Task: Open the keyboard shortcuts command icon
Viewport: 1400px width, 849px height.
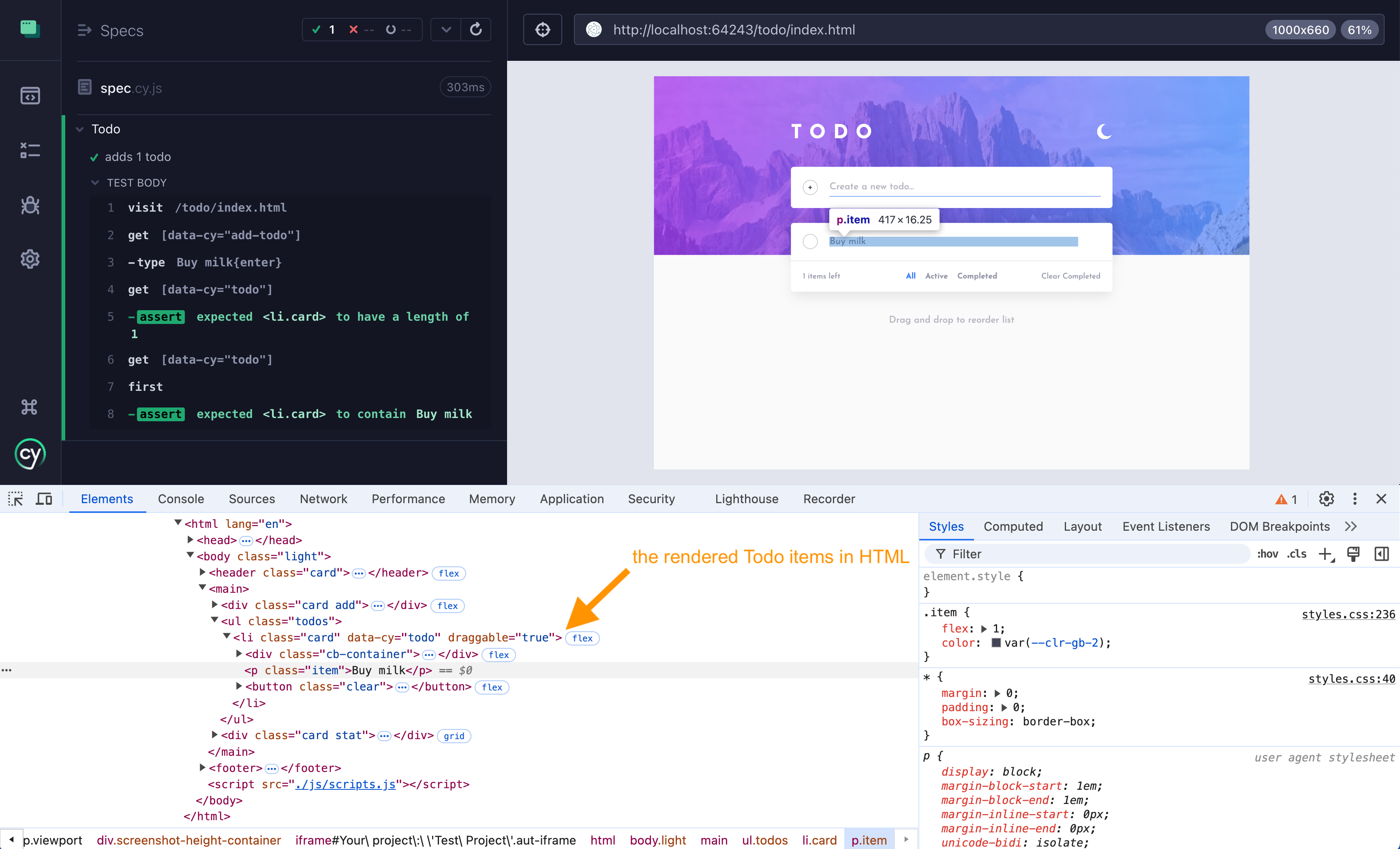Action: [x=30, y=407]
